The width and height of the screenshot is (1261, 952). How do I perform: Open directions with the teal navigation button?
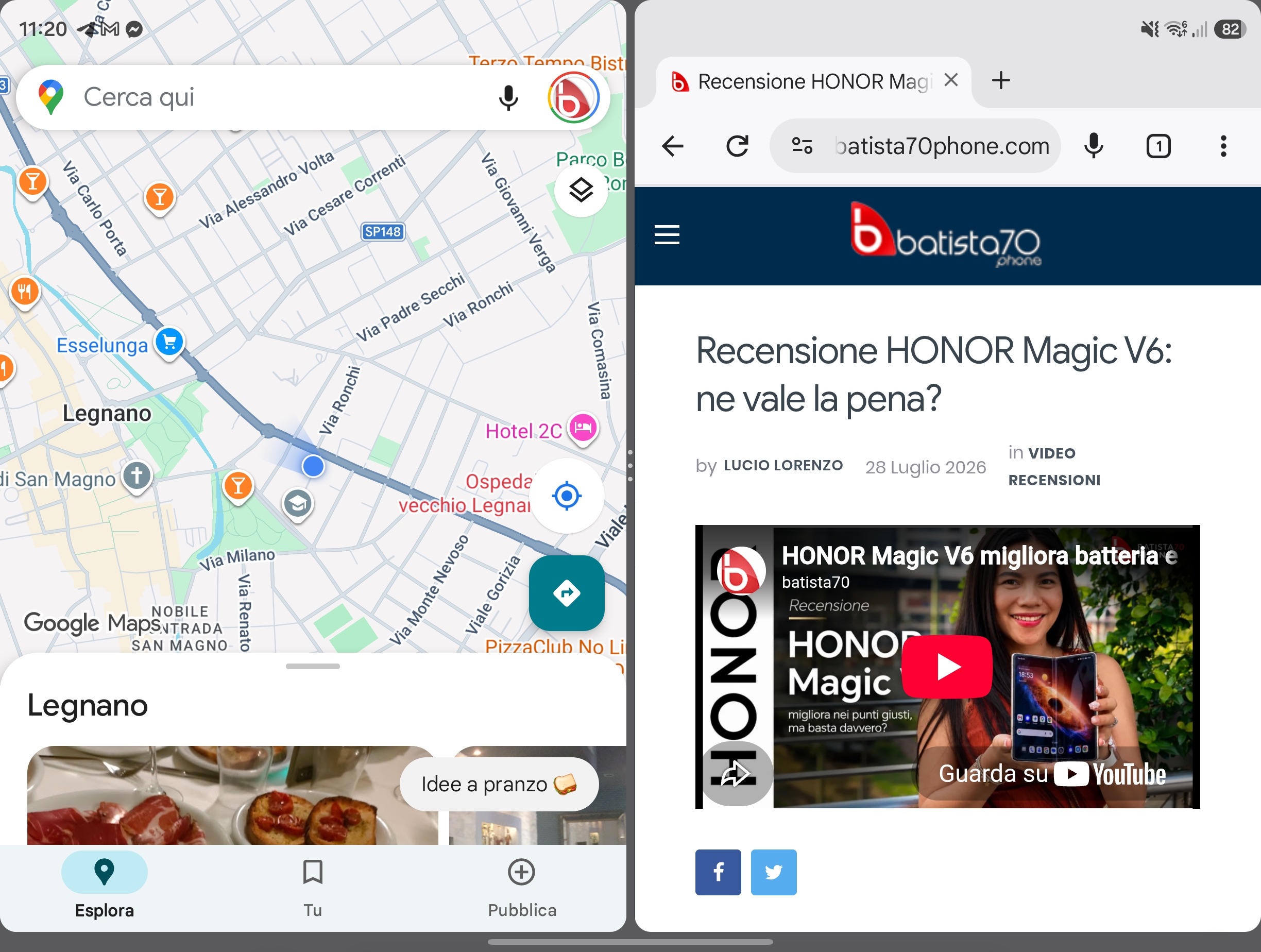(567, 593)
